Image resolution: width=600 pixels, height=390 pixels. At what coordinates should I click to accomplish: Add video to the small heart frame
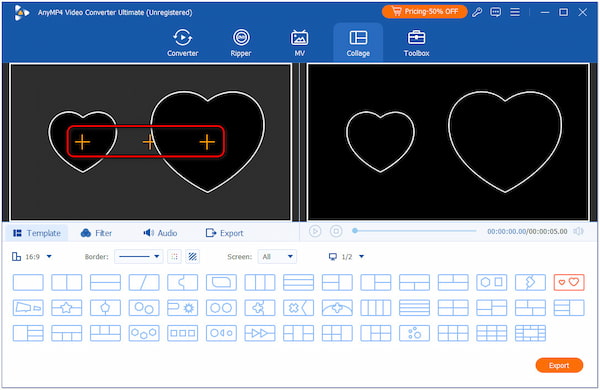coord(82,142)
